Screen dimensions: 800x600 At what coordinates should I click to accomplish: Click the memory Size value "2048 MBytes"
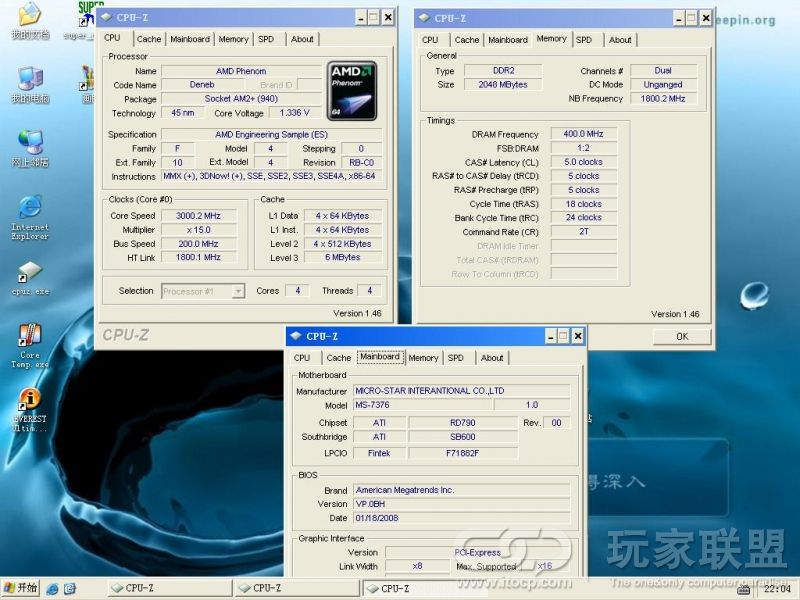[x=504, y=85]
